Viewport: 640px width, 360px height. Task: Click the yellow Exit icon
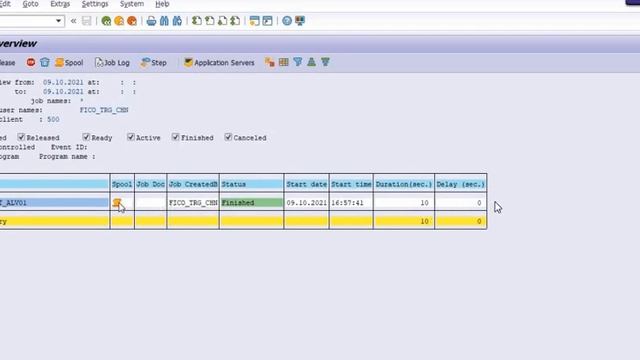[x=119, y=21]
